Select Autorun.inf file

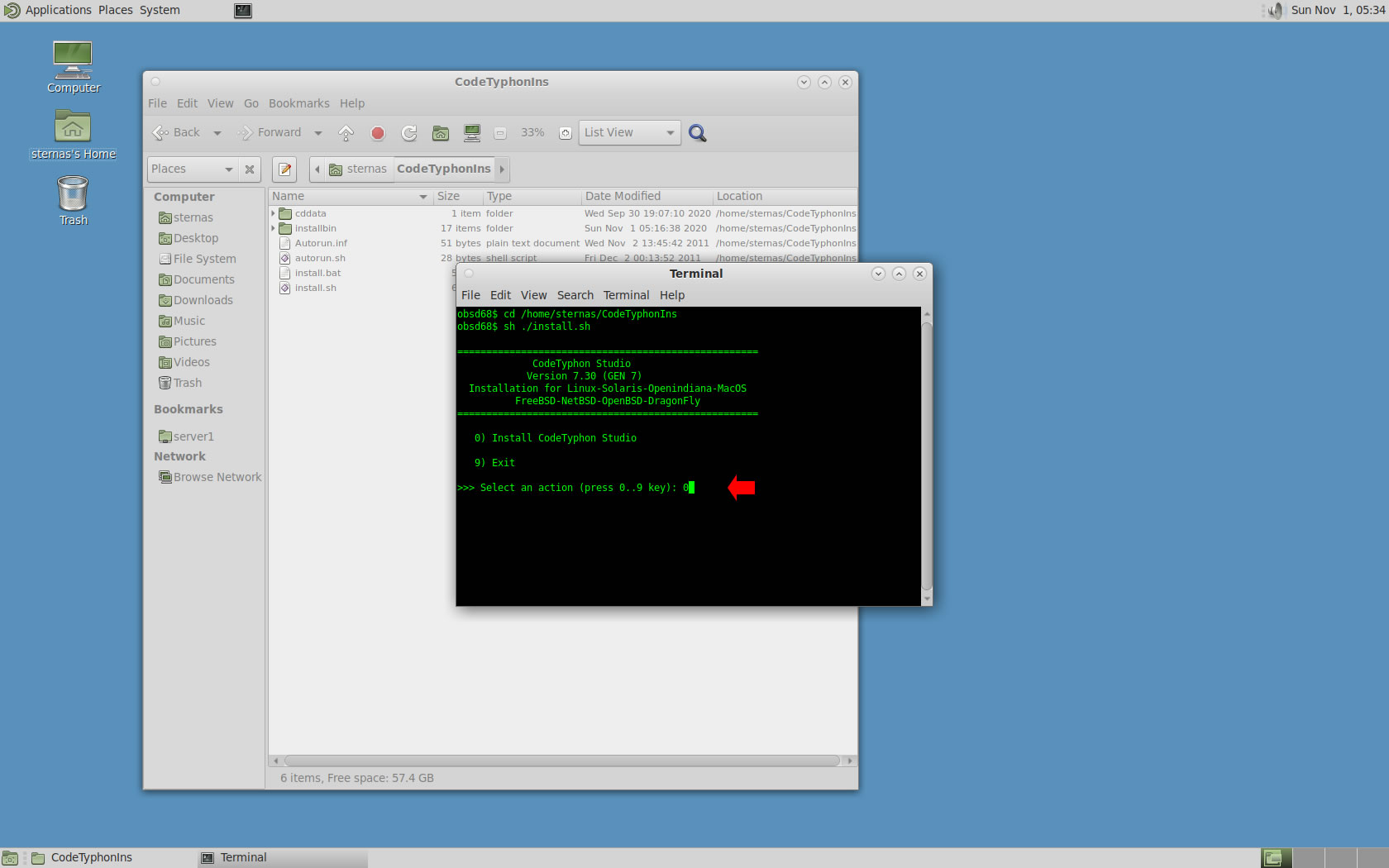point(321,243)
